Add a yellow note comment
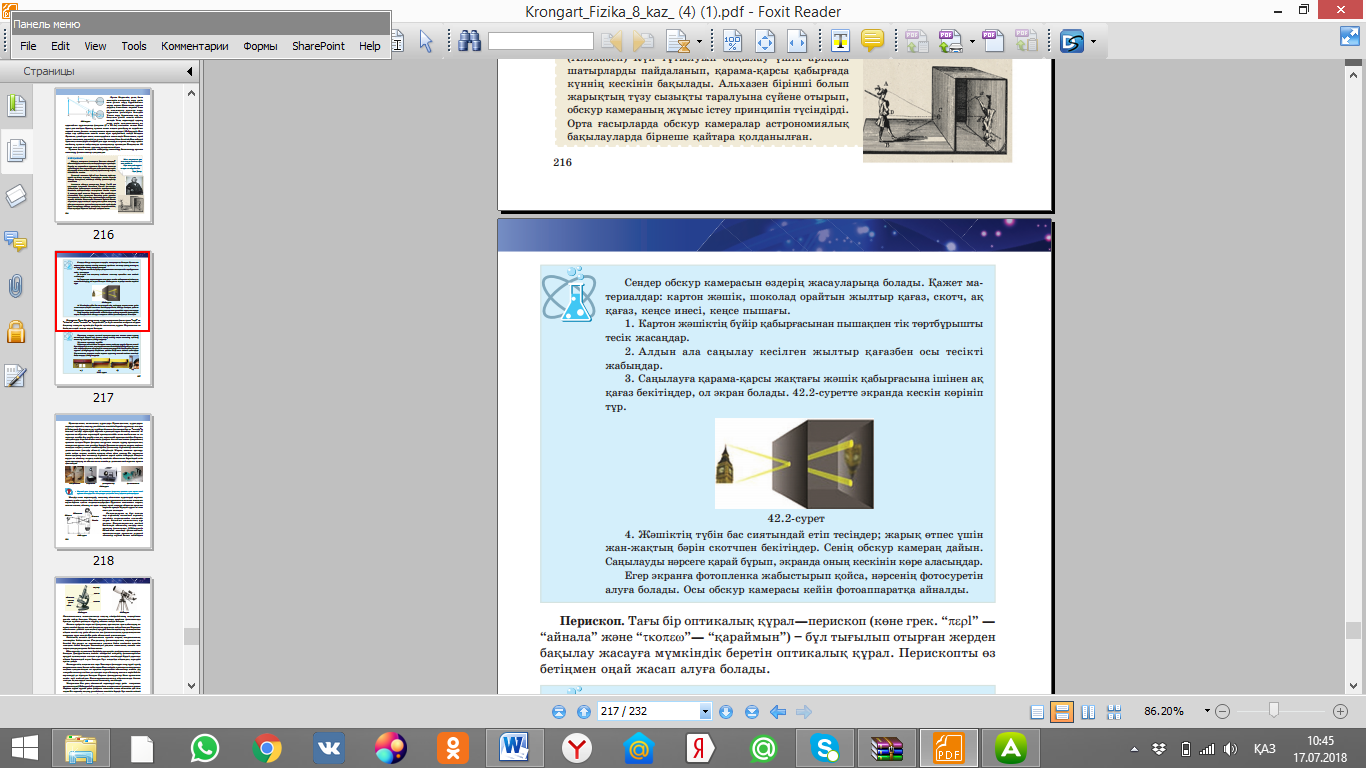Viewport: 1366px width, 768px height. pyautogui.click(x=872, y=41)
